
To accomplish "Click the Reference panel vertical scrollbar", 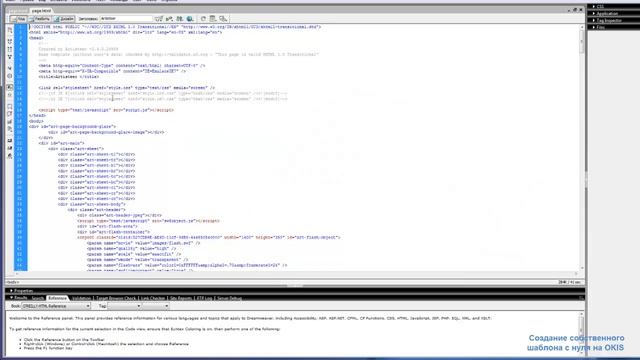I will click(581, 333).
